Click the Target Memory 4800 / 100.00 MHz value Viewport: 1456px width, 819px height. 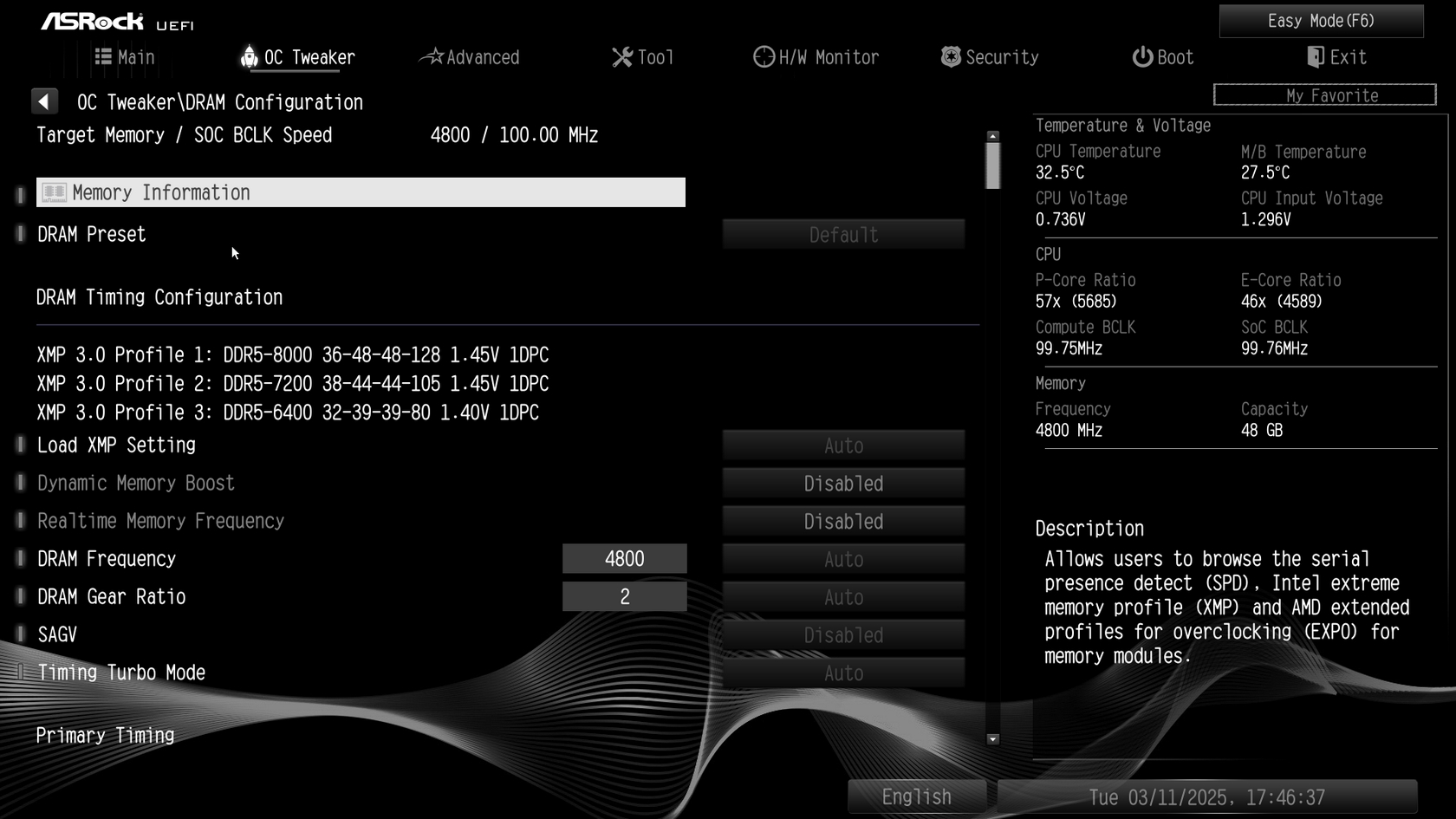point(514,135)
